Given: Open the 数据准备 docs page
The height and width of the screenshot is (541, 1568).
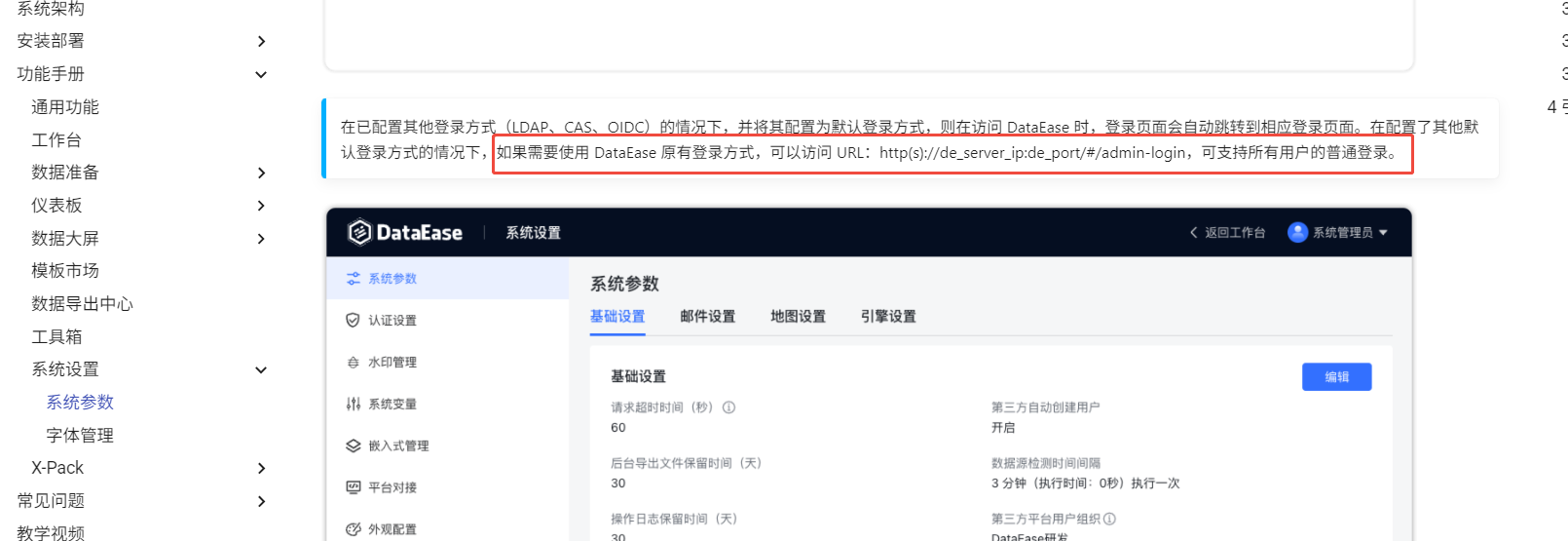Looking at the screenshot, I should click(65, 173).
